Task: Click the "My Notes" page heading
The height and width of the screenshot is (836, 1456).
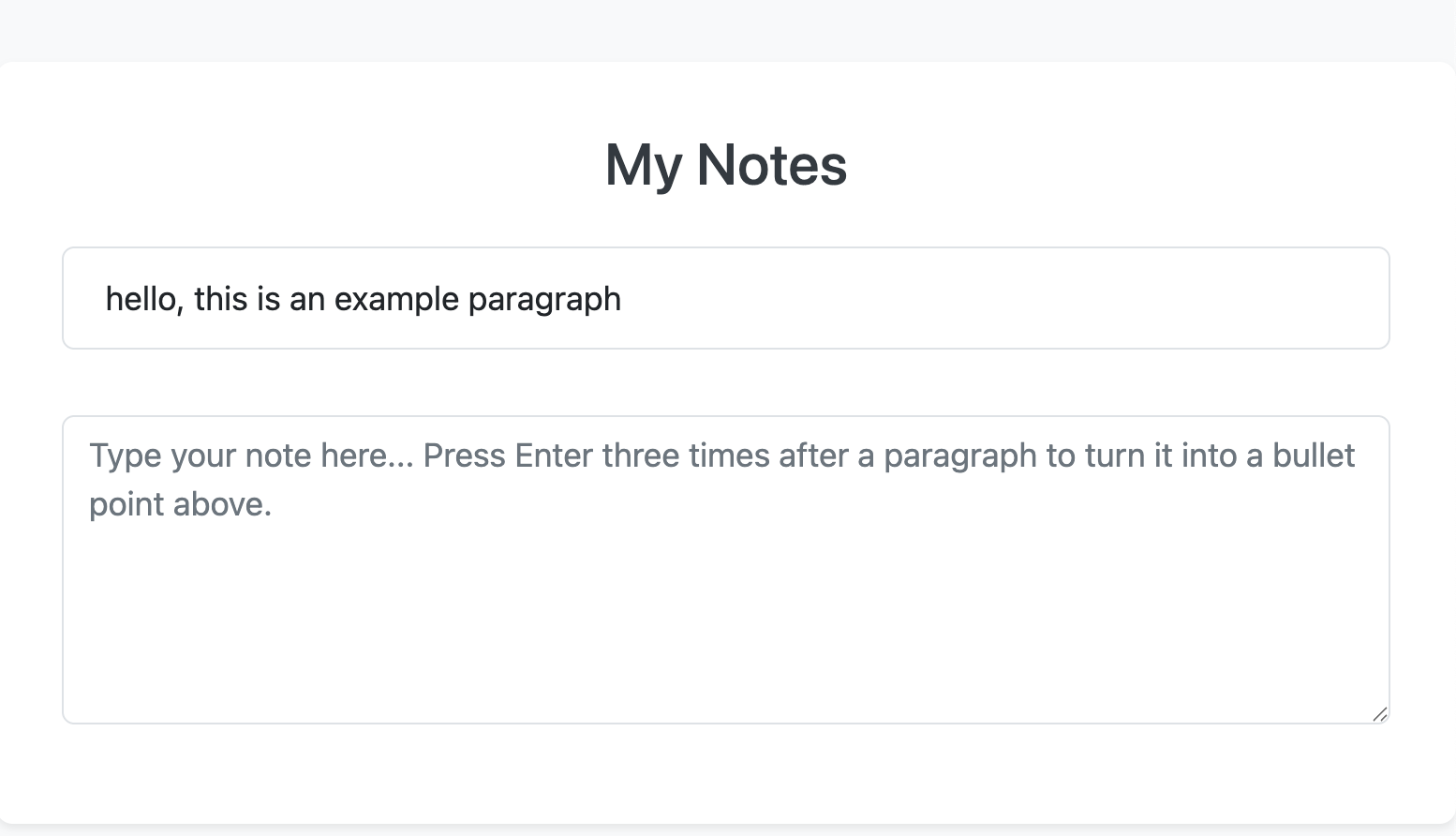Action: pos(726,165)
